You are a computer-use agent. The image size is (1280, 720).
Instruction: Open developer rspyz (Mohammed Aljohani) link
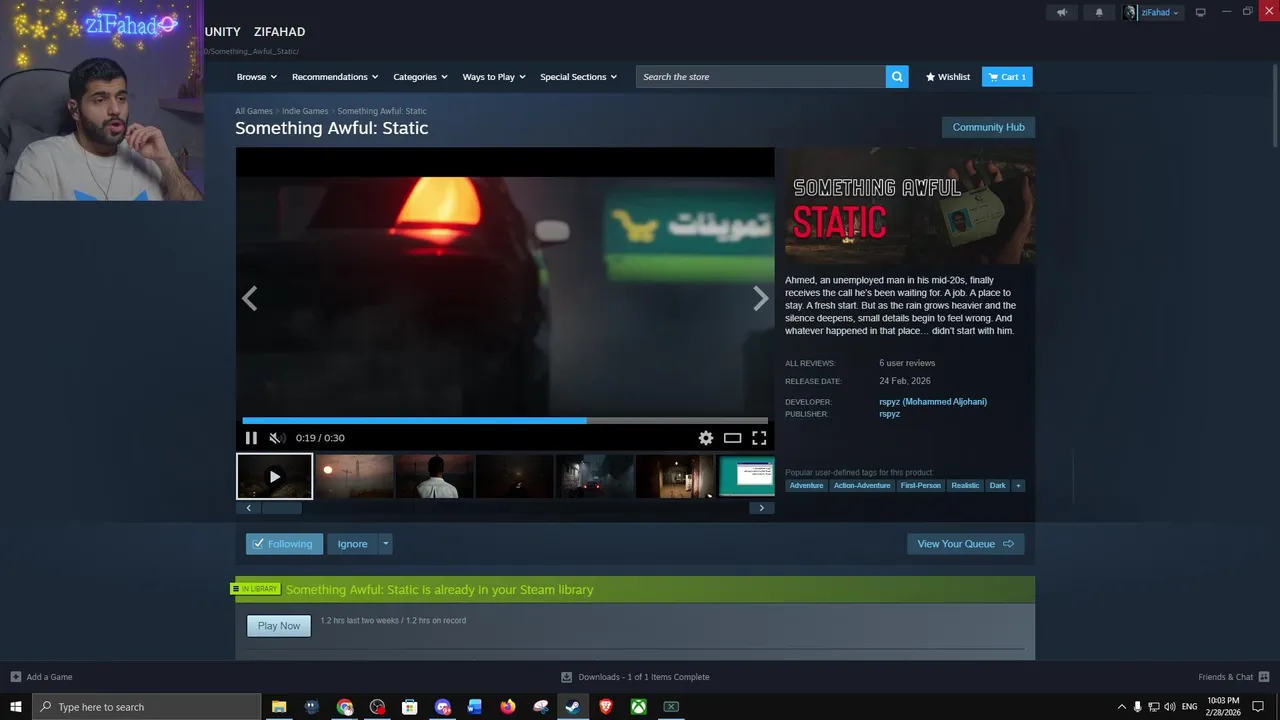tap(933, 402)
